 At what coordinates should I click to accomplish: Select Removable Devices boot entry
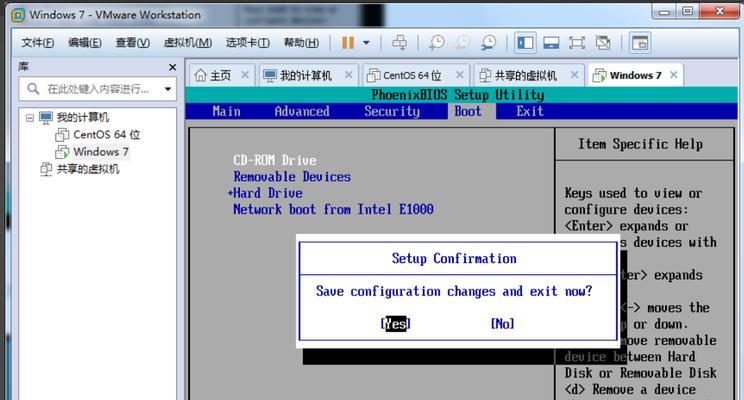(x=292, y=177)
